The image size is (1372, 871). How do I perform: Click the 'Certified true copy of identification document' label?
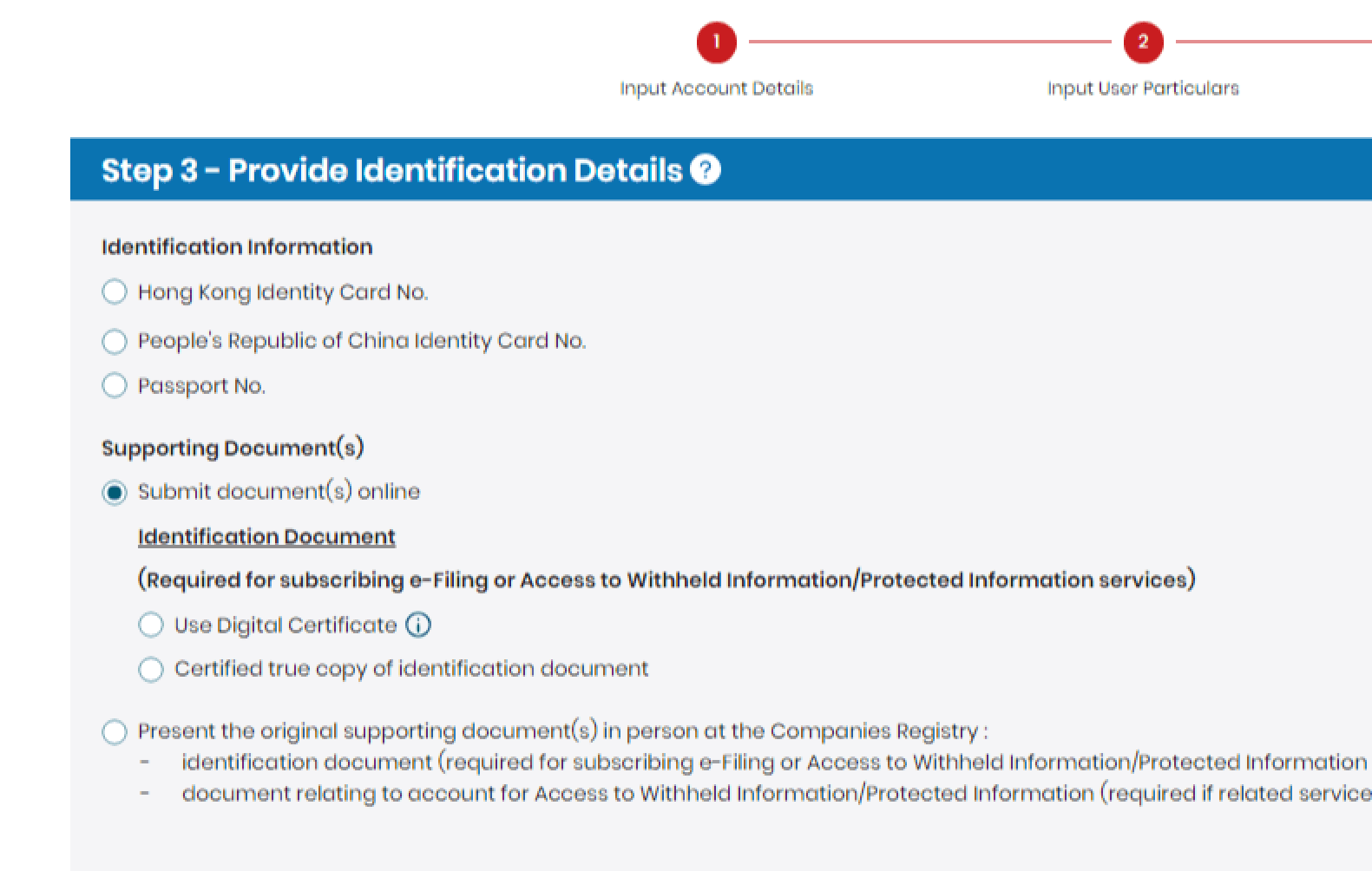pos(411,669)
